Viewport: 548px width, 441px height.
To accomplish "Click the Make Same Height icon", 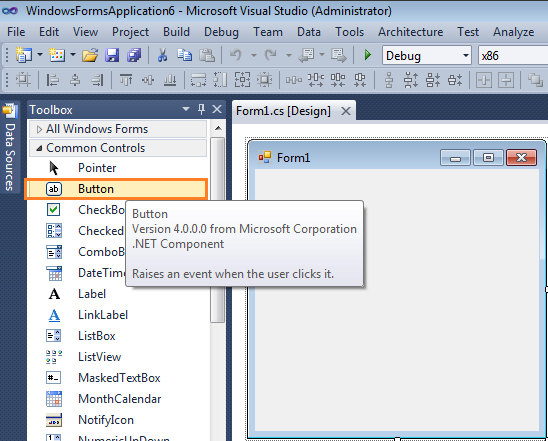I will [x=221, y=80].
